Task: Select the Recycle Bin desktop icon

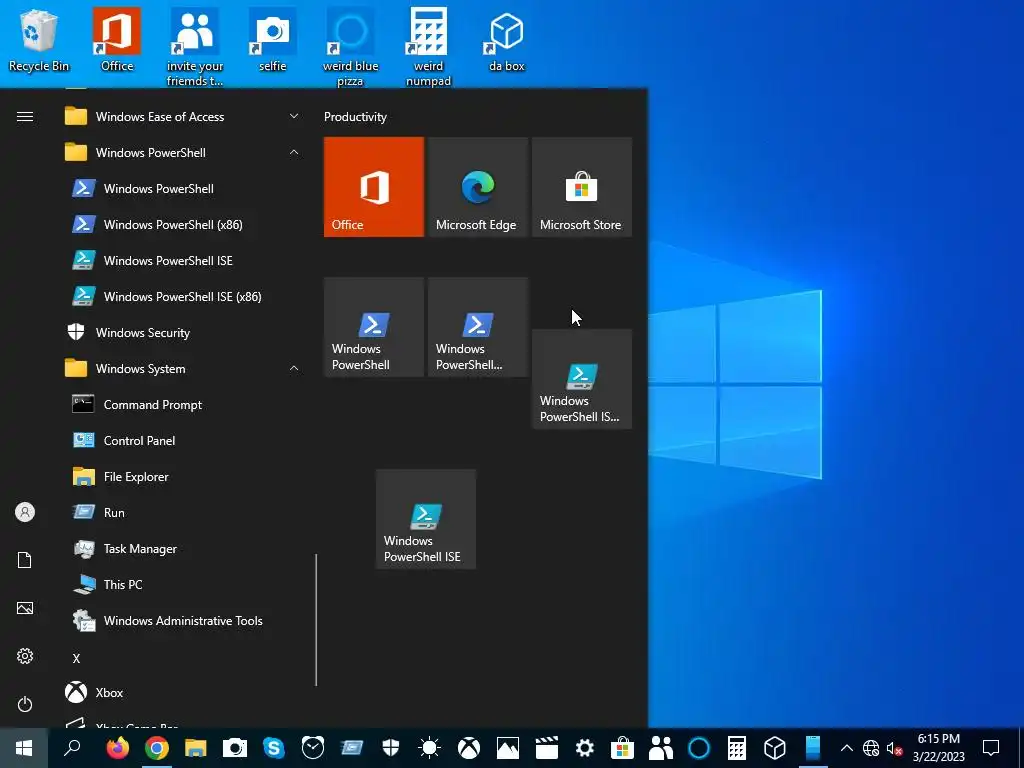Action: (x=39, y=40)
